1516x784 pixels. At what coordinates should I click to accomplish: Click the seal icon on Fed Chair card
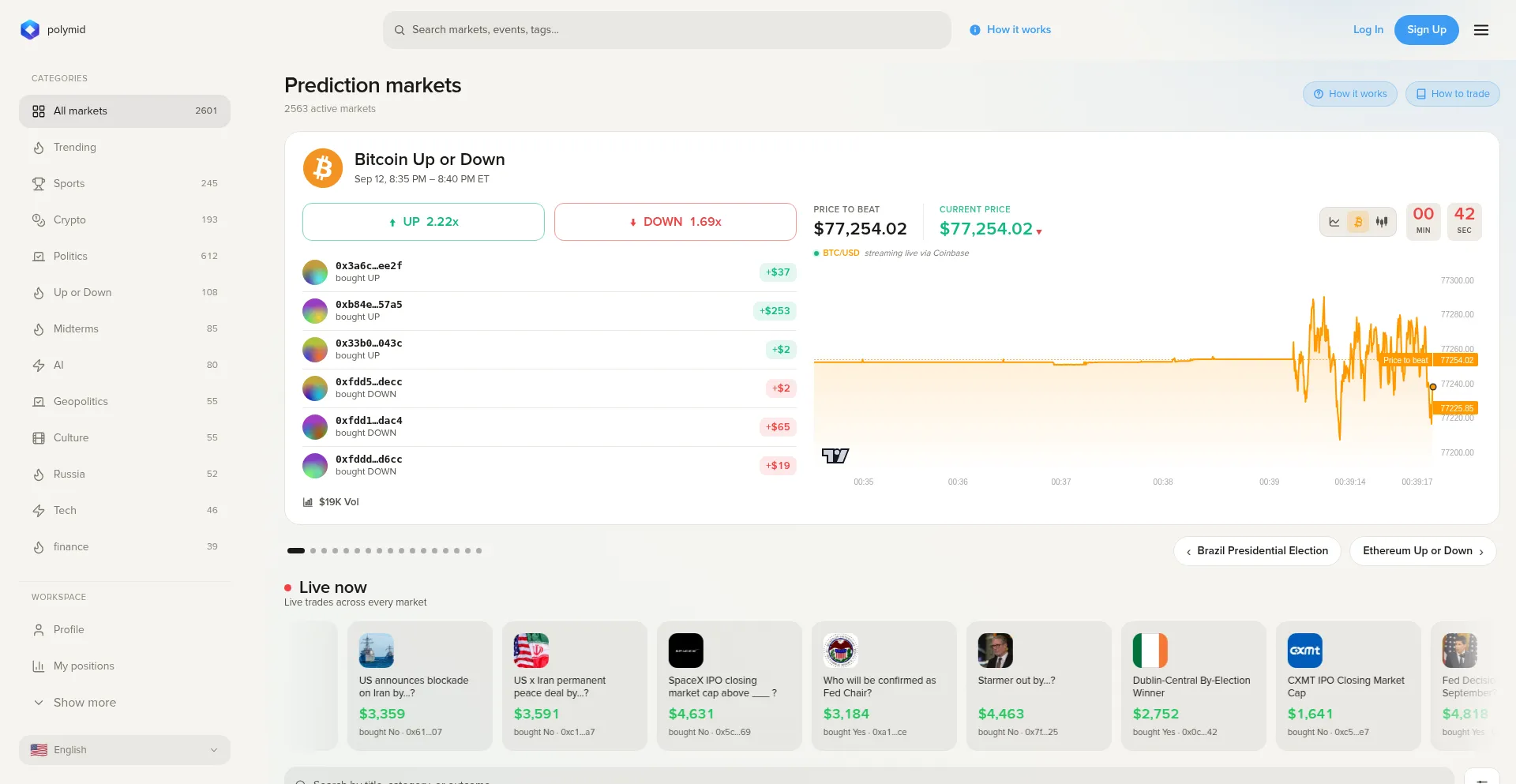pos(841,651)
